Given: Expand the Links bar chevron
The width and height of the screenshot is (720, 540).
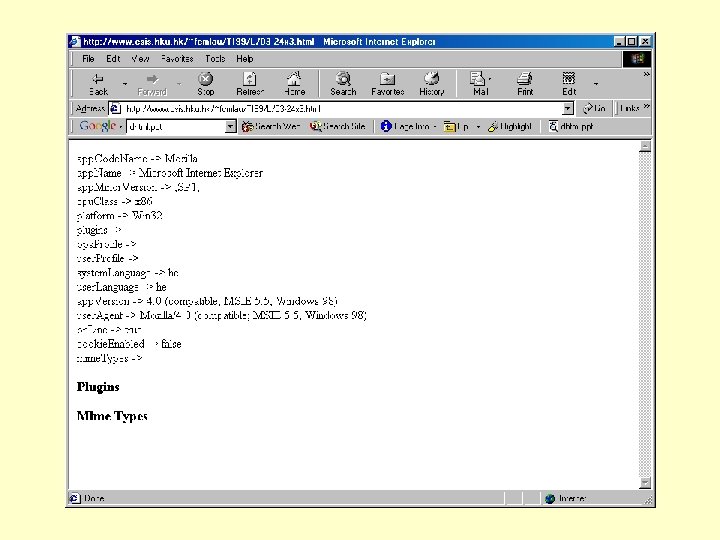Looking at the screenshot, I should pos(647,107).
